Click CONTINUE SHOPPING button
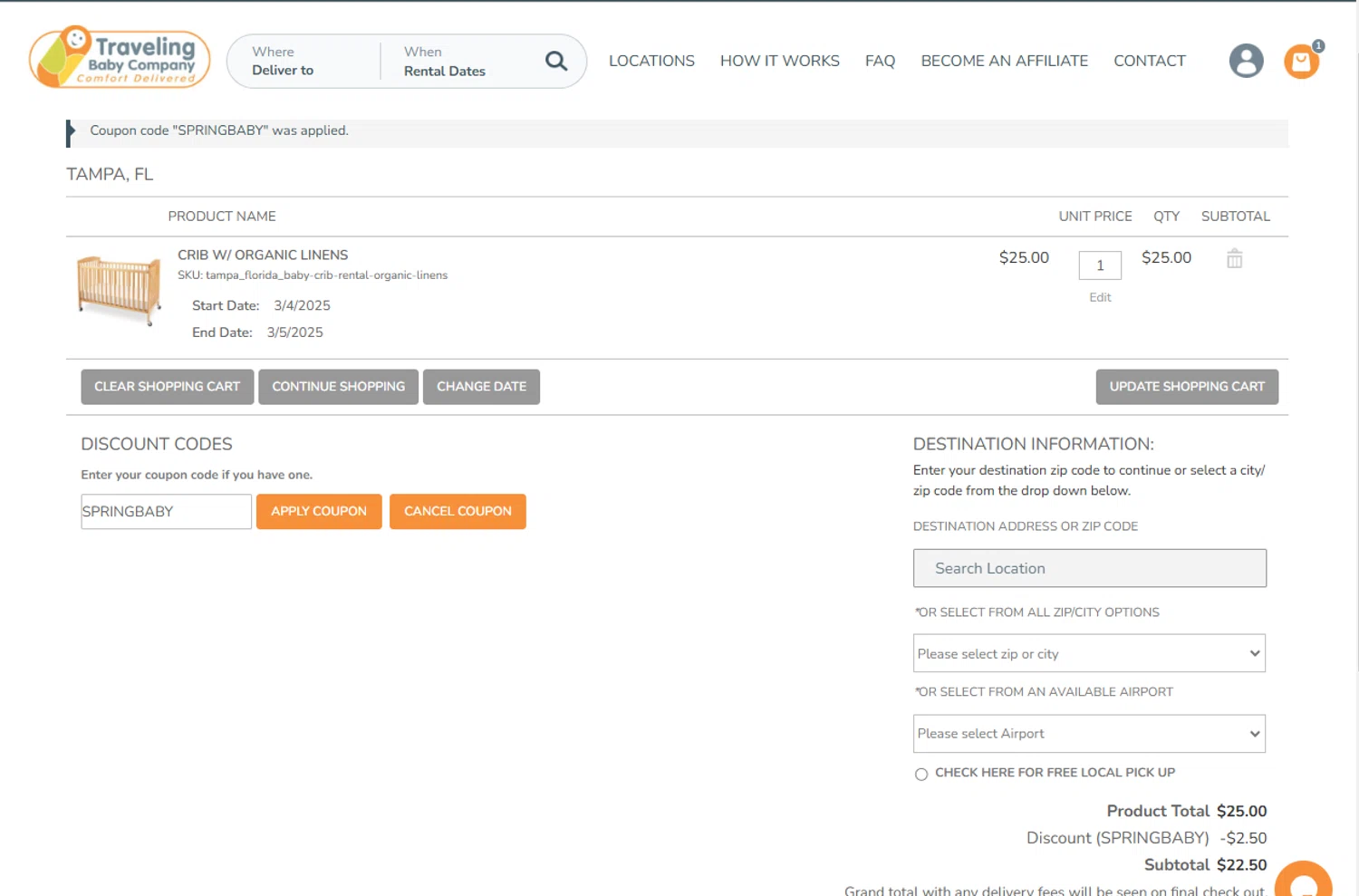The height and width of the screenshot is (896, 1359). point(339,387)
